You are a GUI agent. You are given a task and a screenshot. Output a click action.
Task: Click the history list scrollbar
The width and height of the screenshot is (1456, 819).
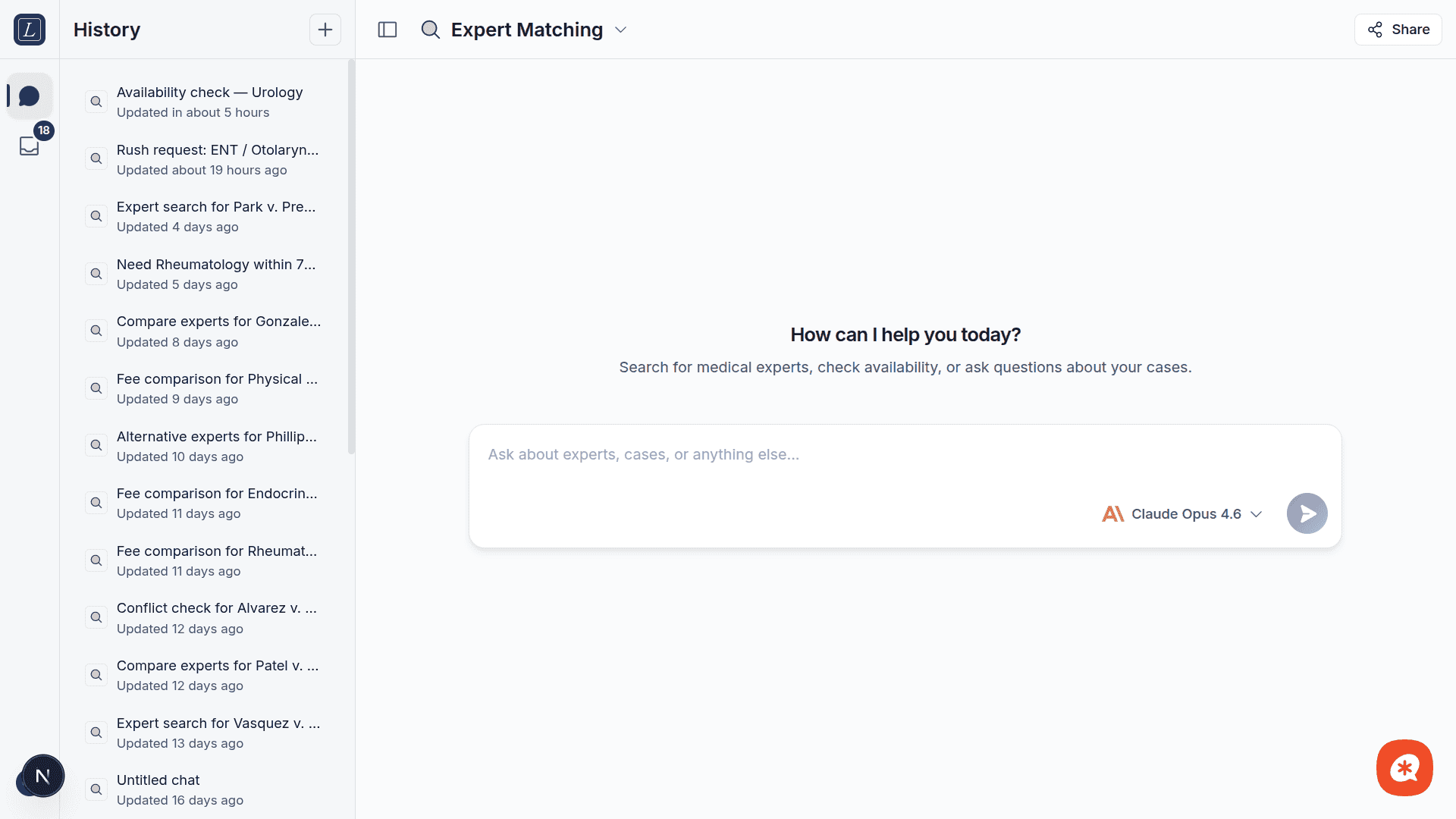351,258
